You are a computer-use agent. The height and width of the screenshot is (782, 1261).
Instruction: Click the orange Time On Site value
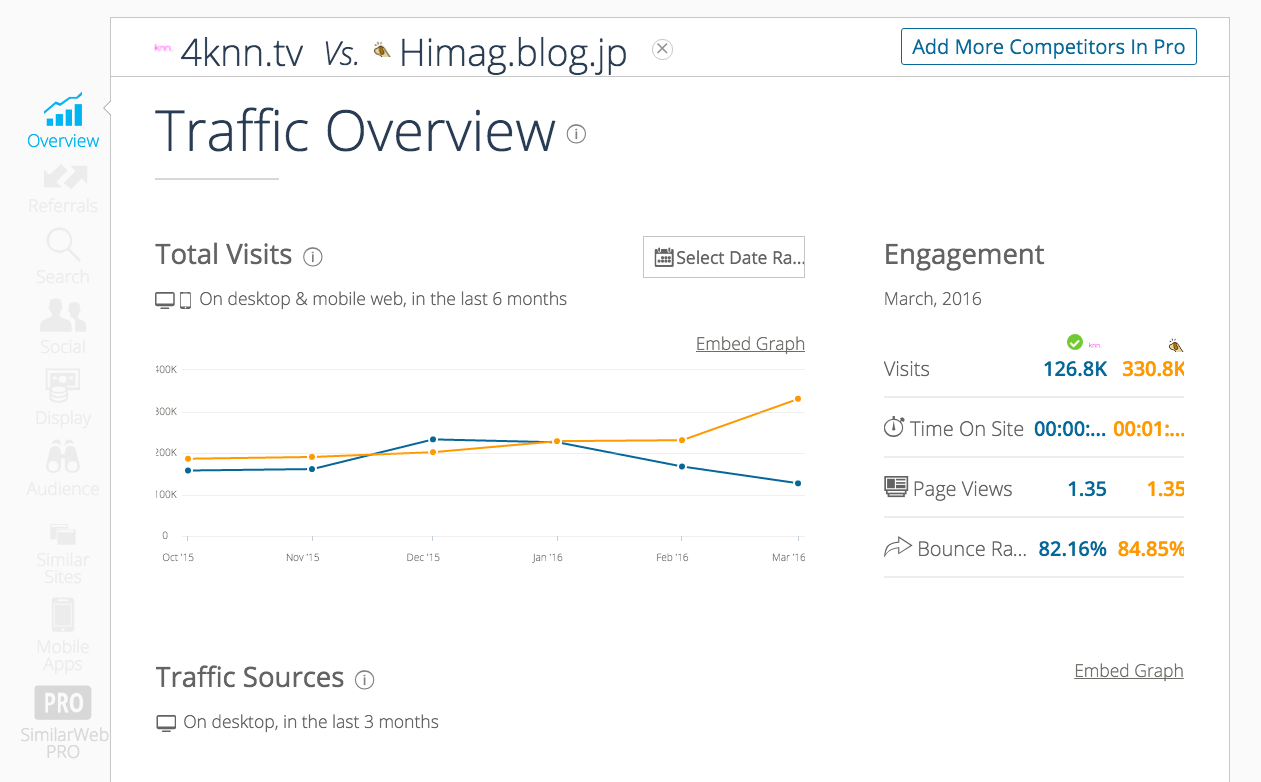(x=1149, y=429)
